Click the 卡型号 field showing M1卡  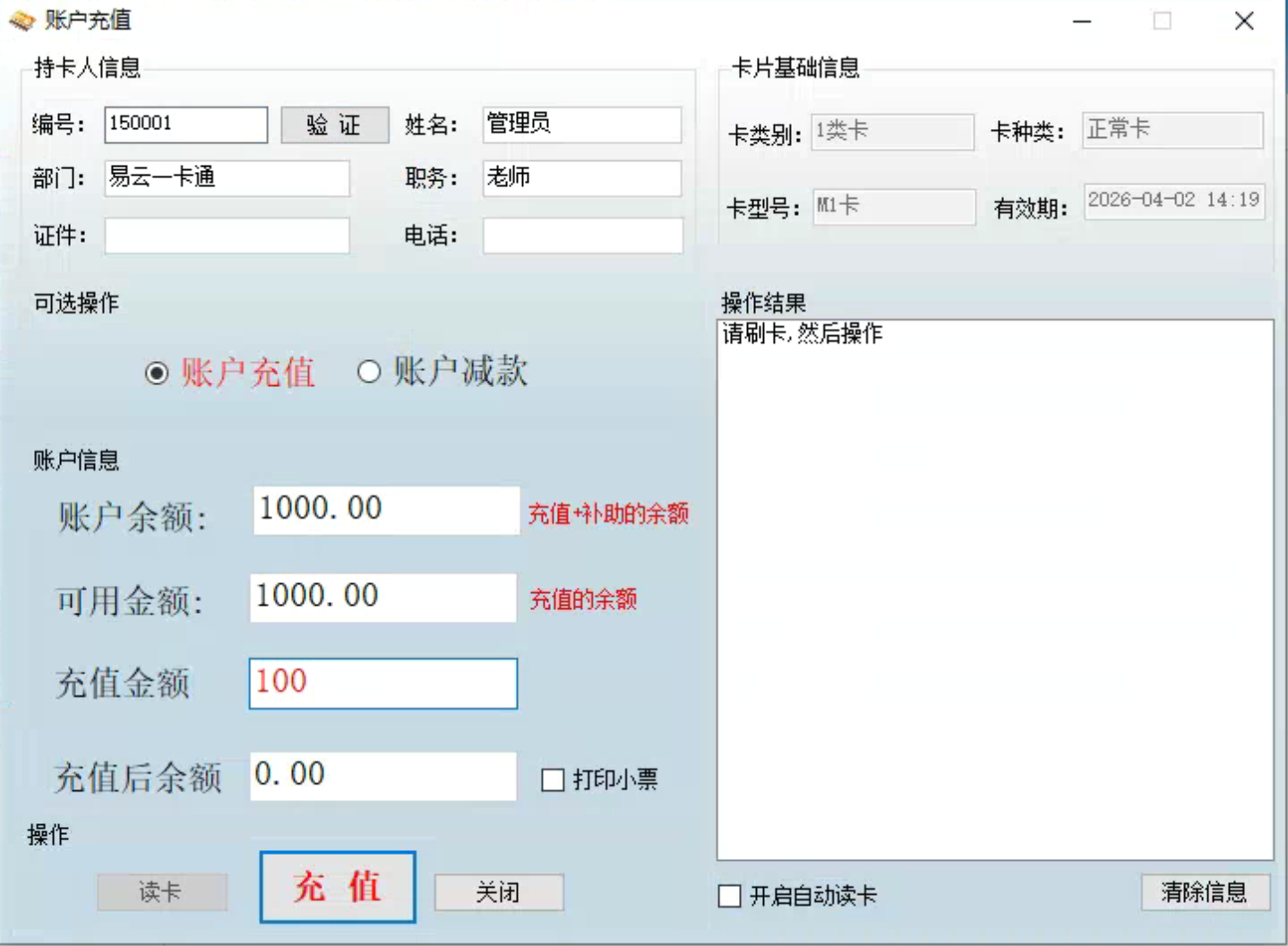pyautogui.click(x=894, y=207)
